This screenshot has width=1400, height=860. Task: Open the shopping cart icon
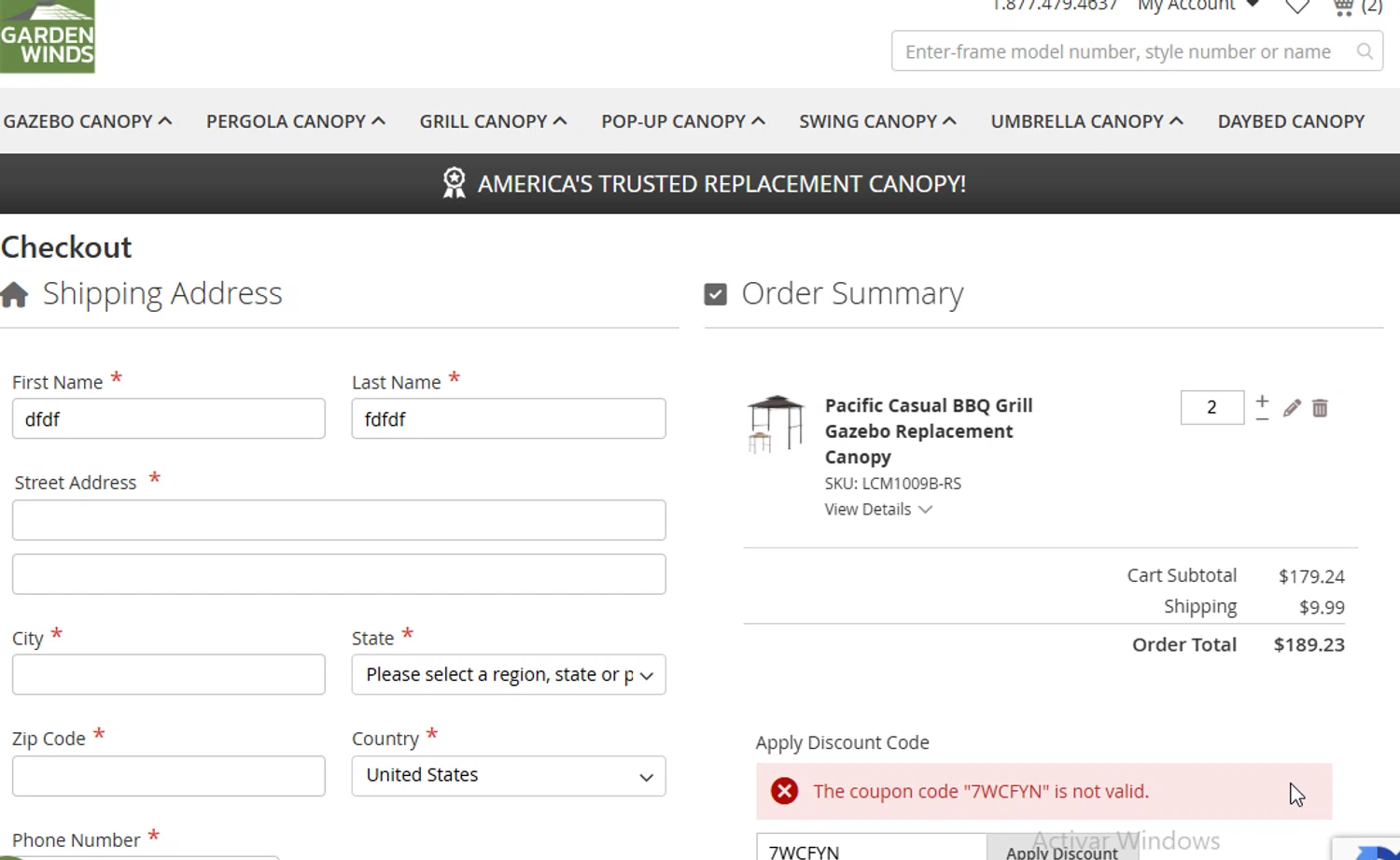1343,7
